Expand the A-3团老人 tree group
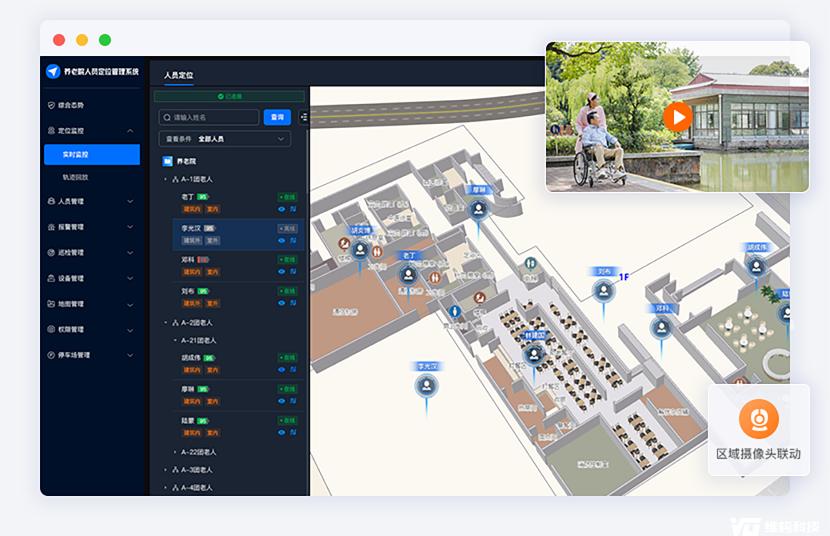Image resolution: width=830 pixels, height=536 pixels. pos(166,470)
